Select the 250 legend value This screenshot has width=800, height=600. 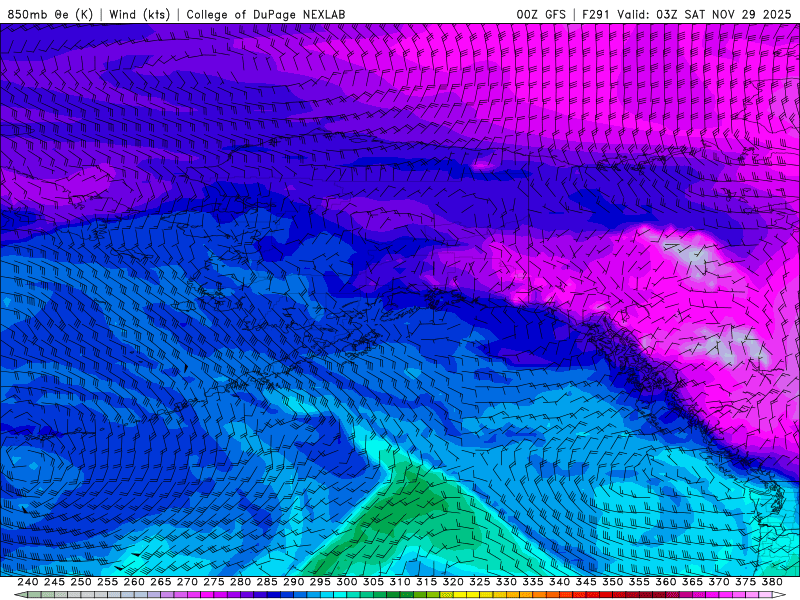point(81,582)
